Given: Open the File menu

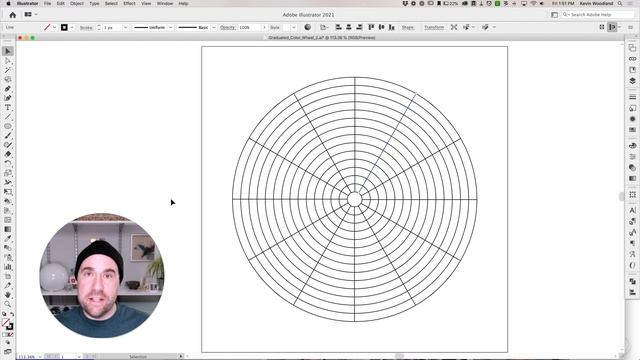Looking at the screenshot, I should pos(47,3).
